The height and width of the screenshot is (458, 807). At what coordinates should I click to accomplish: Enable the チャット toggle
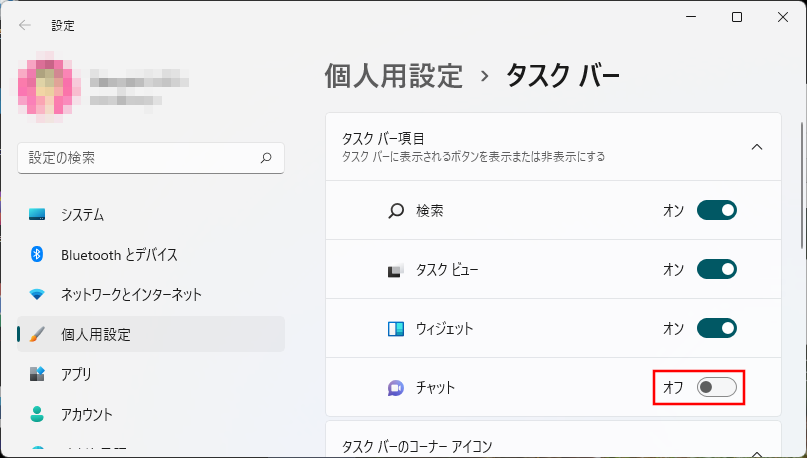pos(716,387)
